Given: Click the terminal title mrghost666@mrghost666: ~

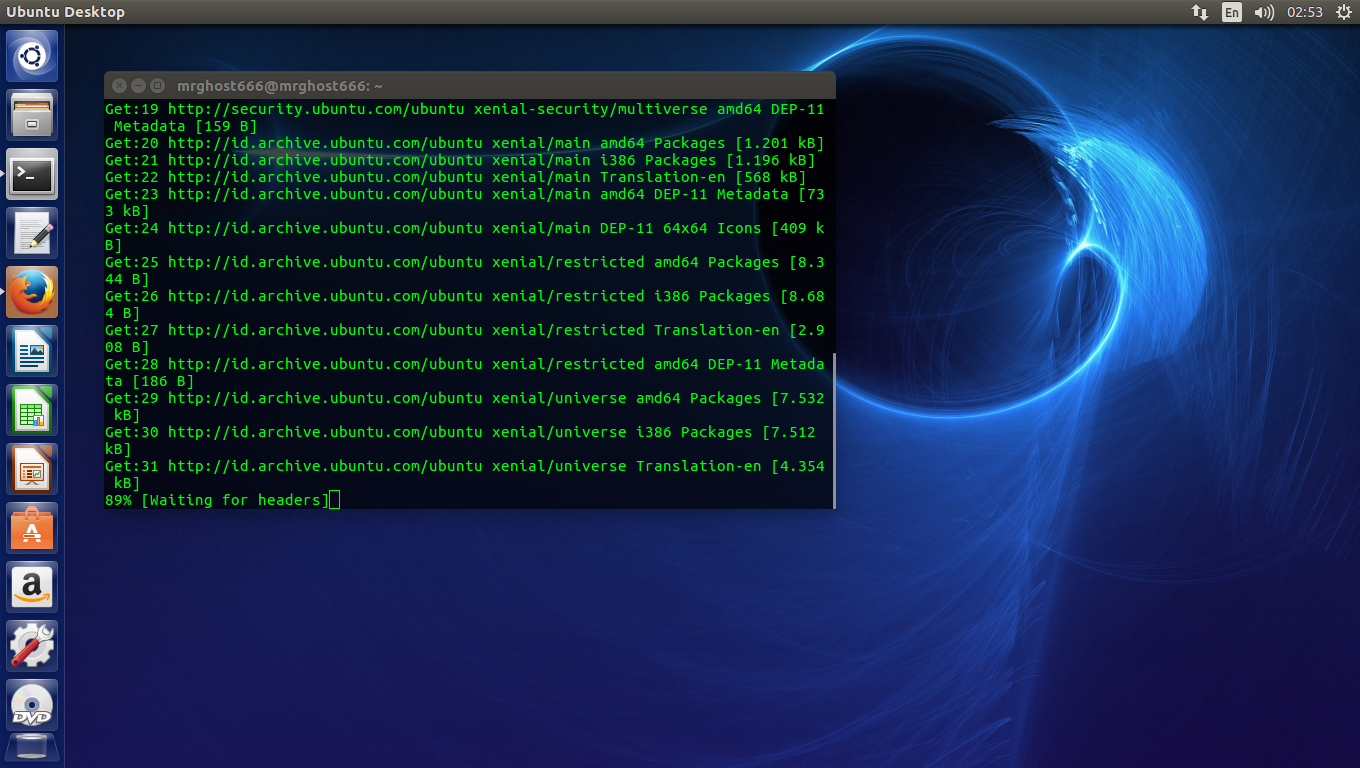Looking at the screenshot, I should (x=280, y=86).
